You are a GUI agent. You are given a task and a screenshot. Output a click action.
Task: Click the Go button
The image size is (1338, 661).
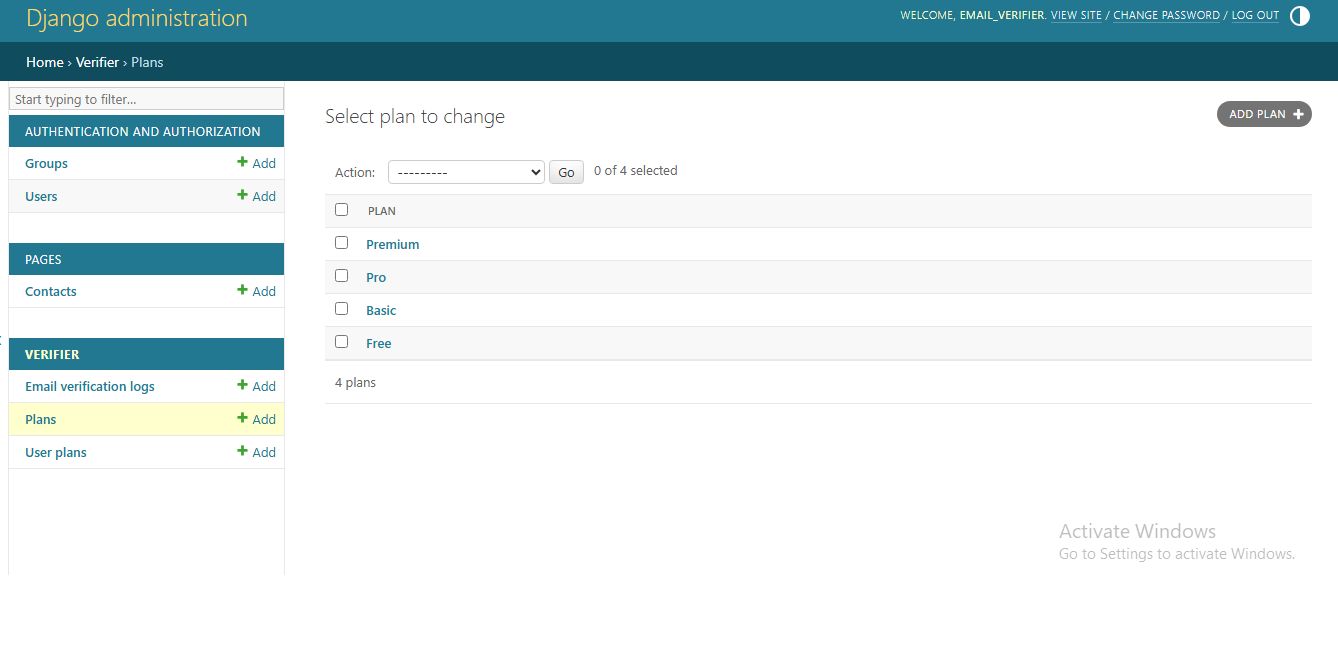tap(566, 172)
